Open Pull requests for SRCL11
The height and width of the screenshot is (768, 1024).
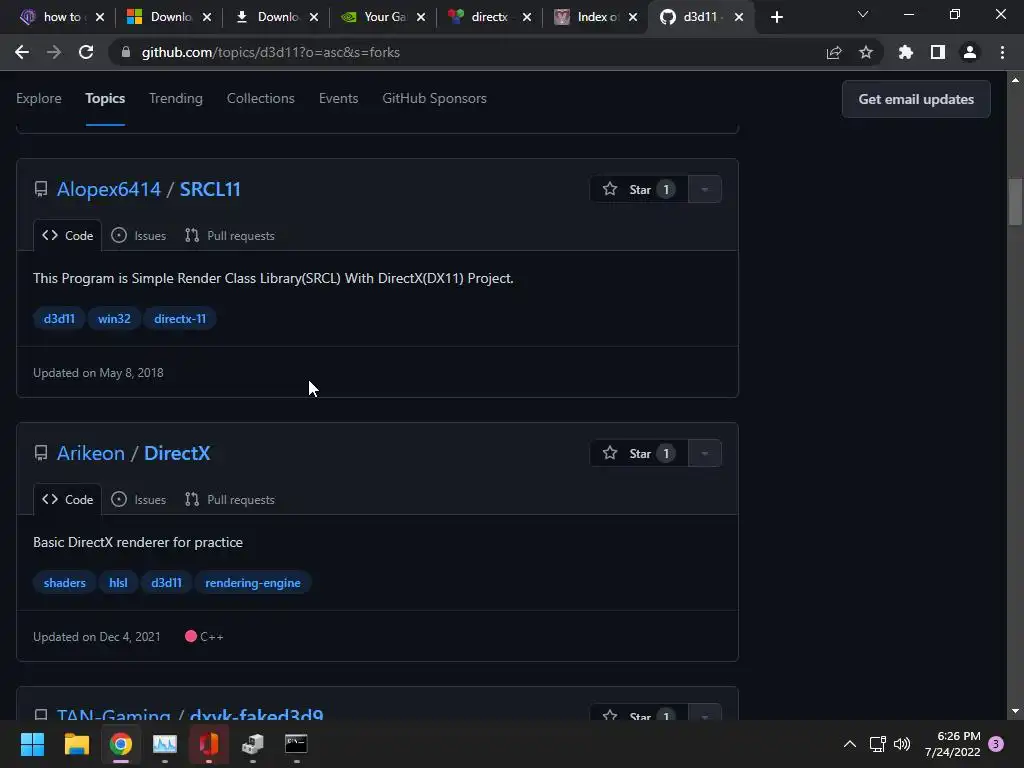point(230,236)
